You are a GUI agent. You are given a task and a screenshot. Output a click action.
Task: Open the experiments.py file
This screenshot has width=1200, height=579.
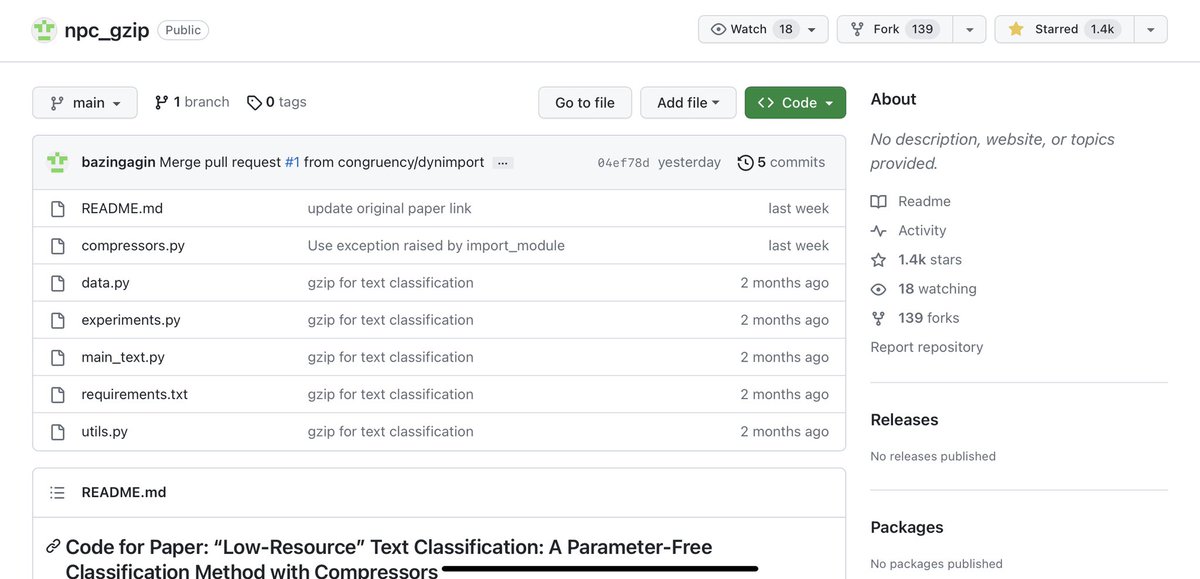pos(131,320)
